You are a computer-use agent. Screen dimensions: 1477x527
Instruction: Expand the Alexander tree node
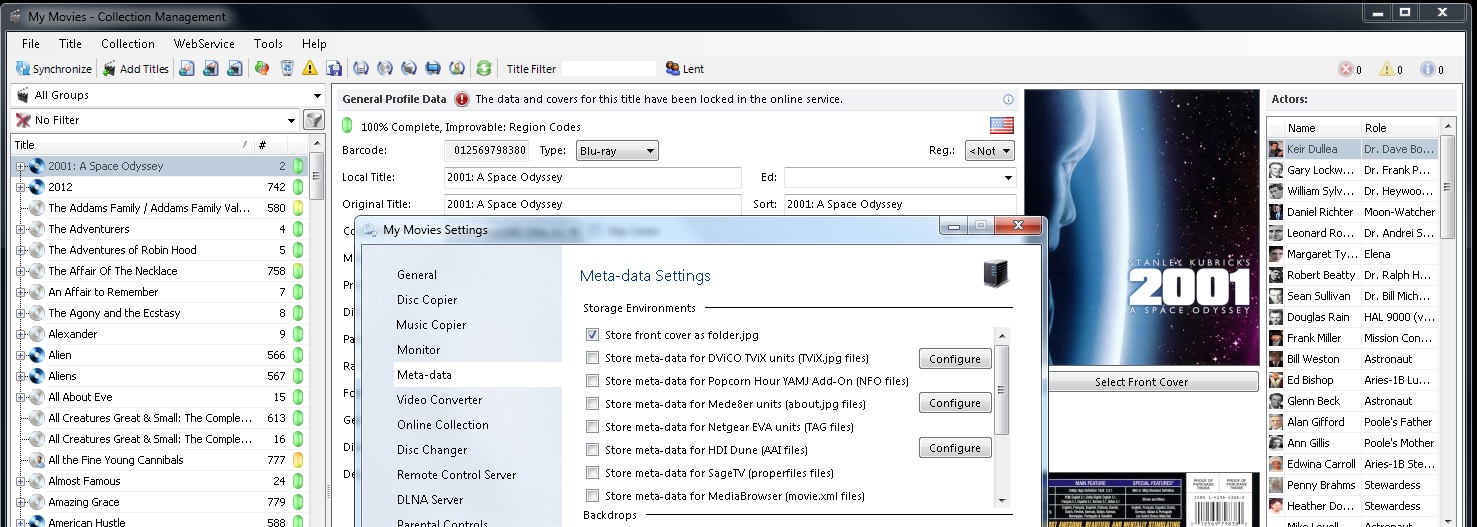[21, 334]
